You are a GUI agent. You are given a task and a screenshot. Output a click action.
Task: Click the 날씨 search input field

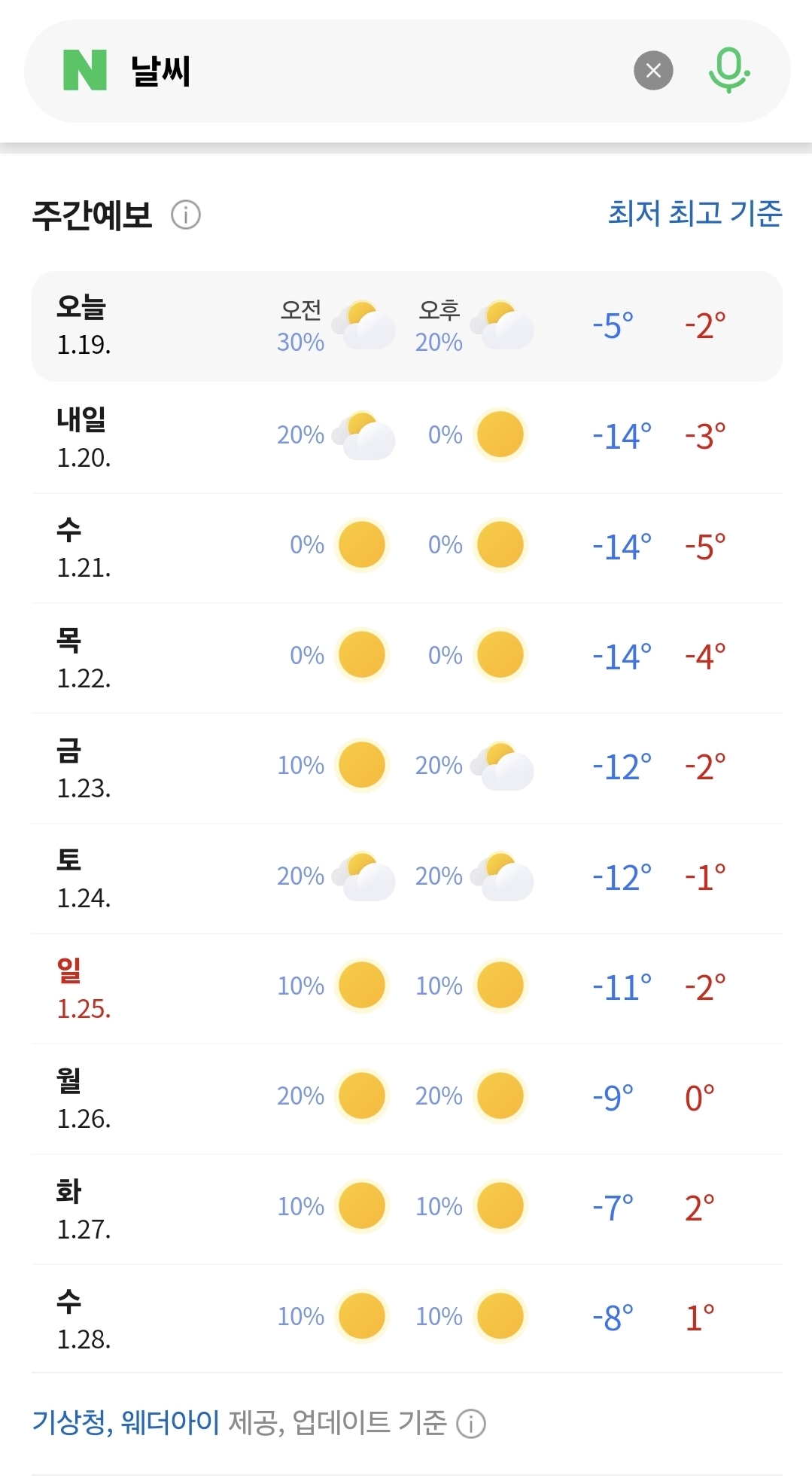click(x=376, y=71)
